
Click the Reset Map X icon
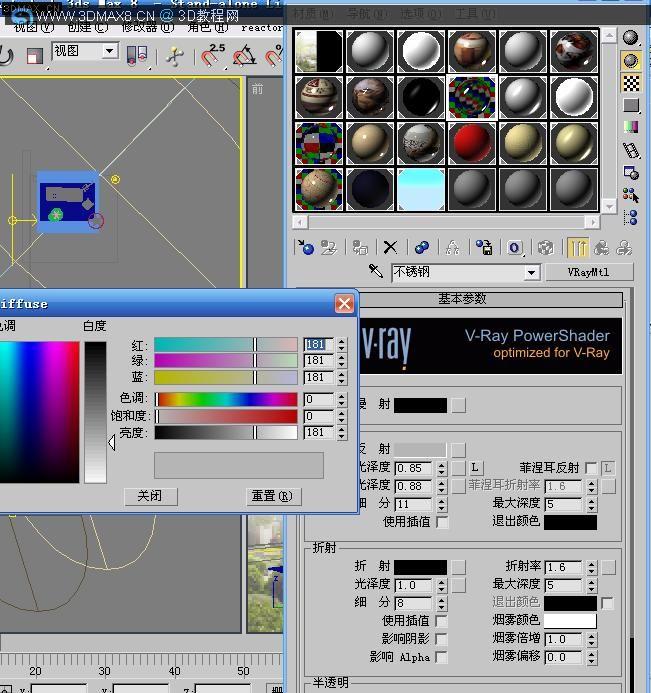pos(390,248)
